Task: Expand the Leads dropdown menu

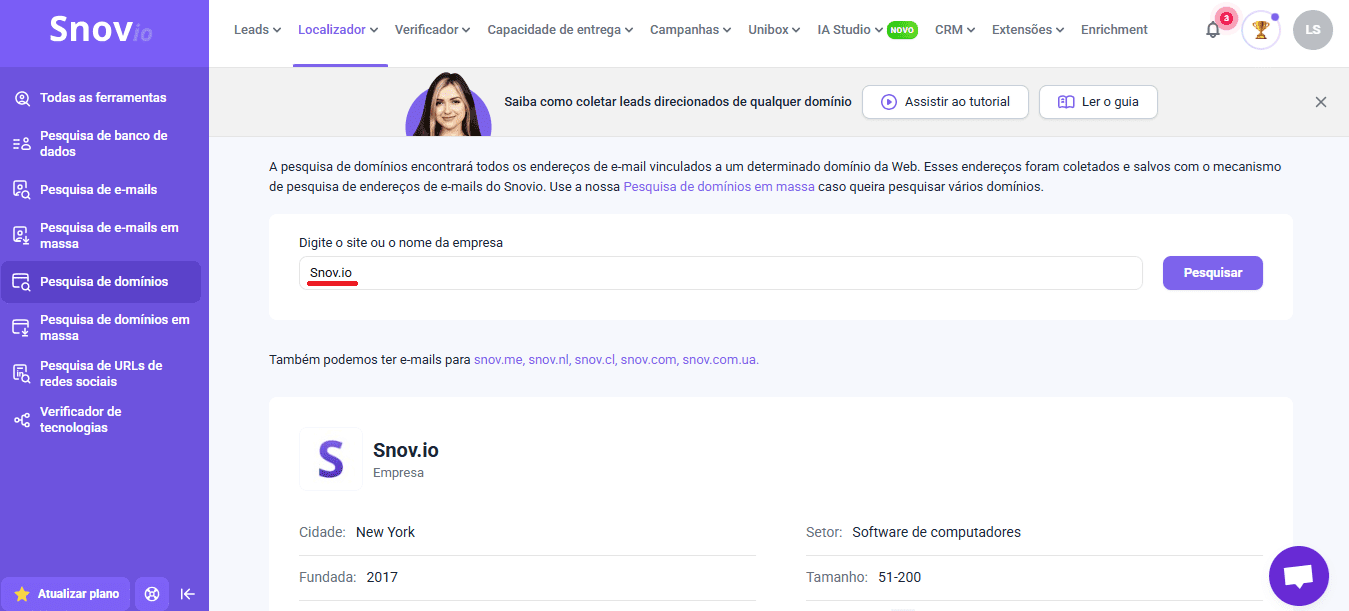Action: click(x=257, y=30)
